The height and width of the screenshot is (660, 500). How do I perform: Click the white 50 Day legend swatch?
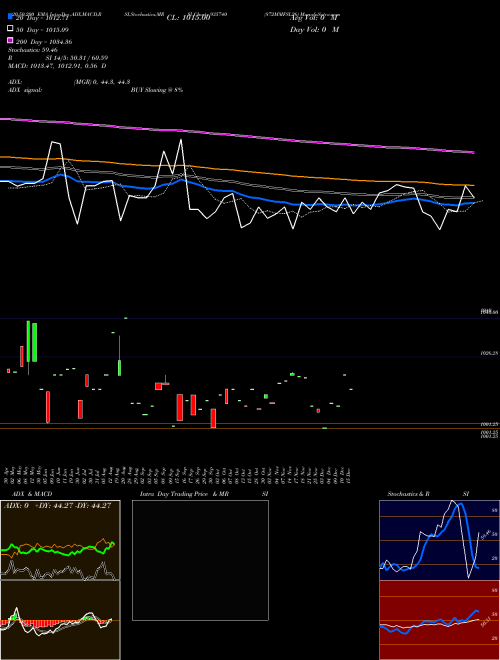10,29
